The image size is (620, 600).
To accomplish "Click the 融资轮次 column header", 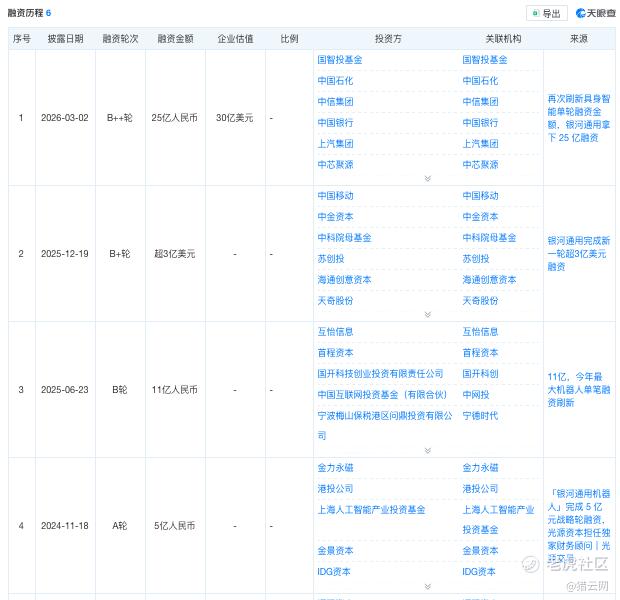I will pyautogui.click(x=120, y=39).
